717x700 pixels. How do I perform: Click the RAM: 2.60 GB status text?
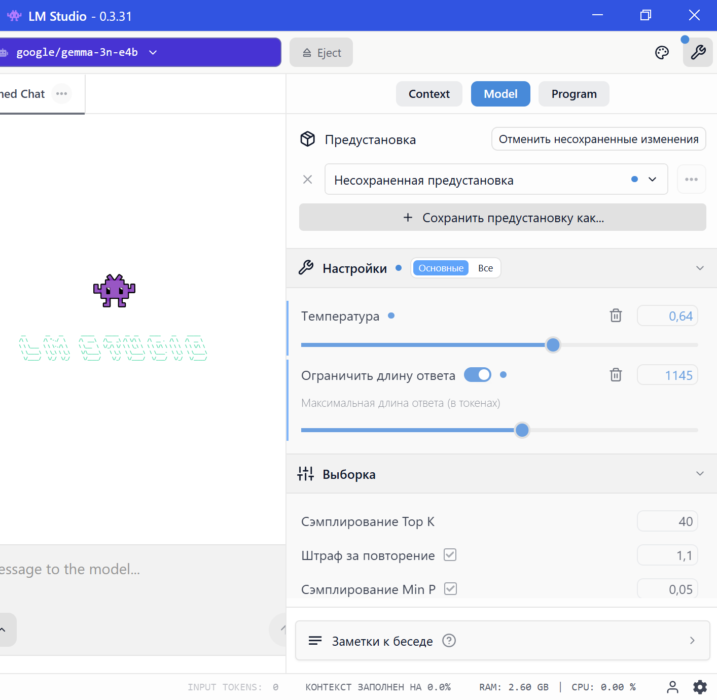point(514,687)
